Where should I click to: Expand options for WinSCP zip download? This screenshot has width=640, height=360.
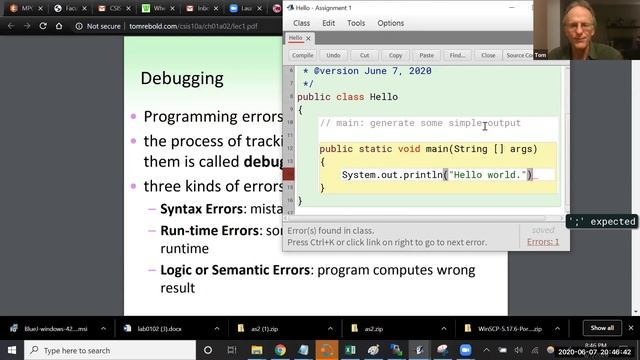(557, 329)
